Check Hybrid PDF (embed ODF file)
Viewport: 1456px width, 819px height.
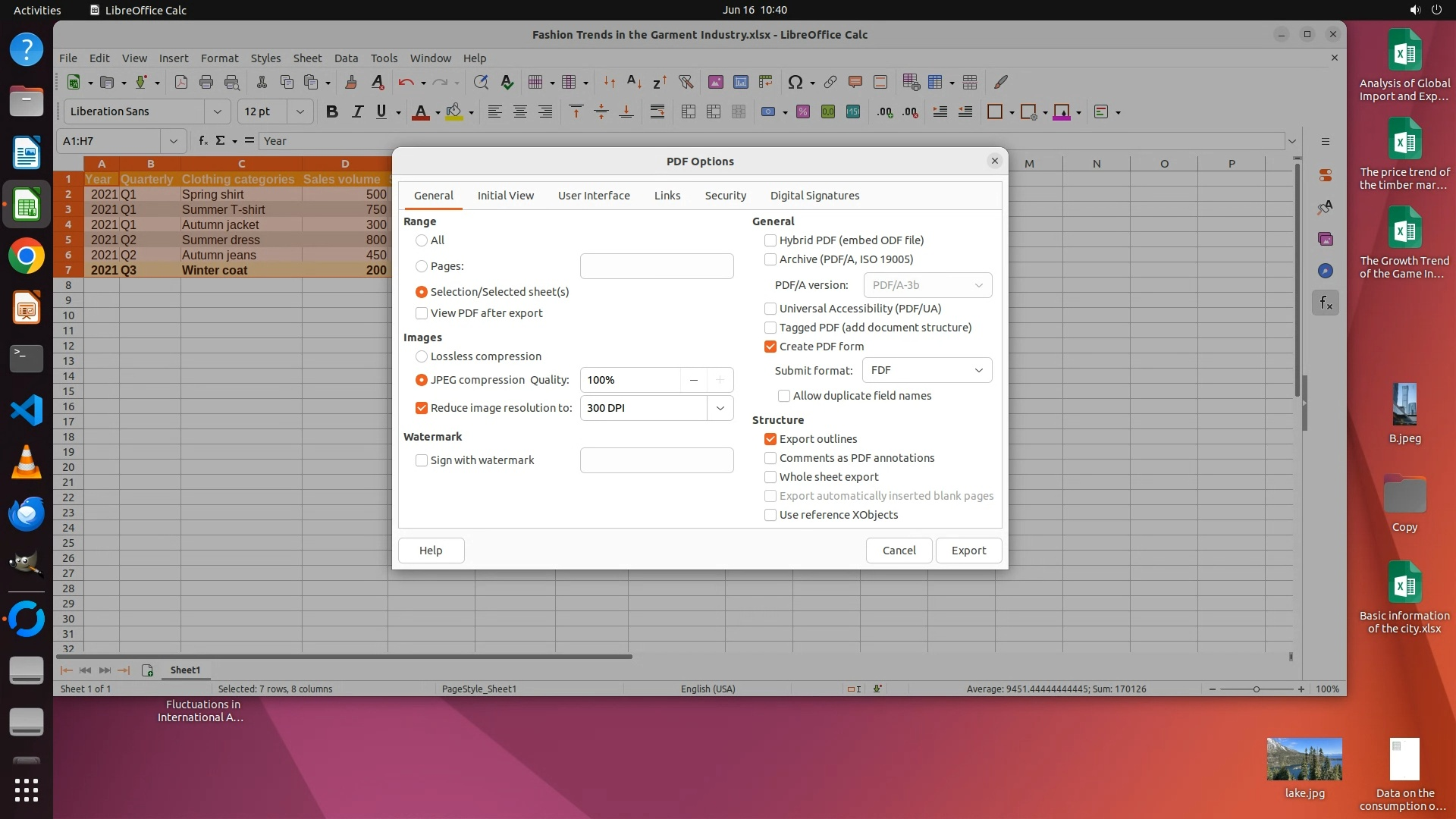(x=770, y=240)
